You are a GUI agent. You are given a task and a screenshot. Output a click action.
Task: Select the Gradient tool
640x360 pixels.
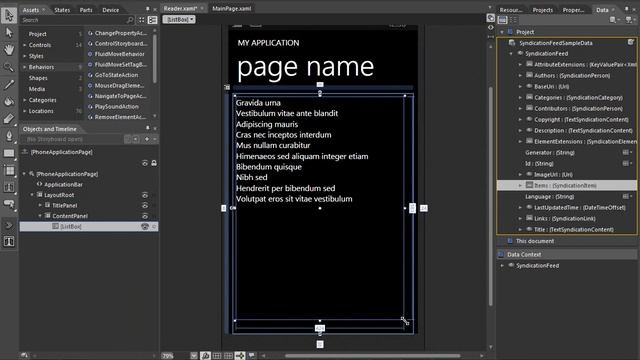(x=9, y=119)
